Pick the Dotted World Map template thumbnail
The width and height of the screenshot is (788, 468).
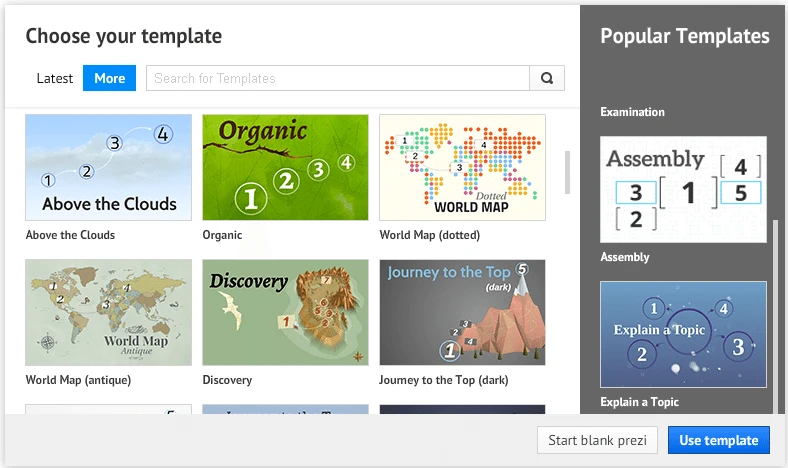pos(462,167)
